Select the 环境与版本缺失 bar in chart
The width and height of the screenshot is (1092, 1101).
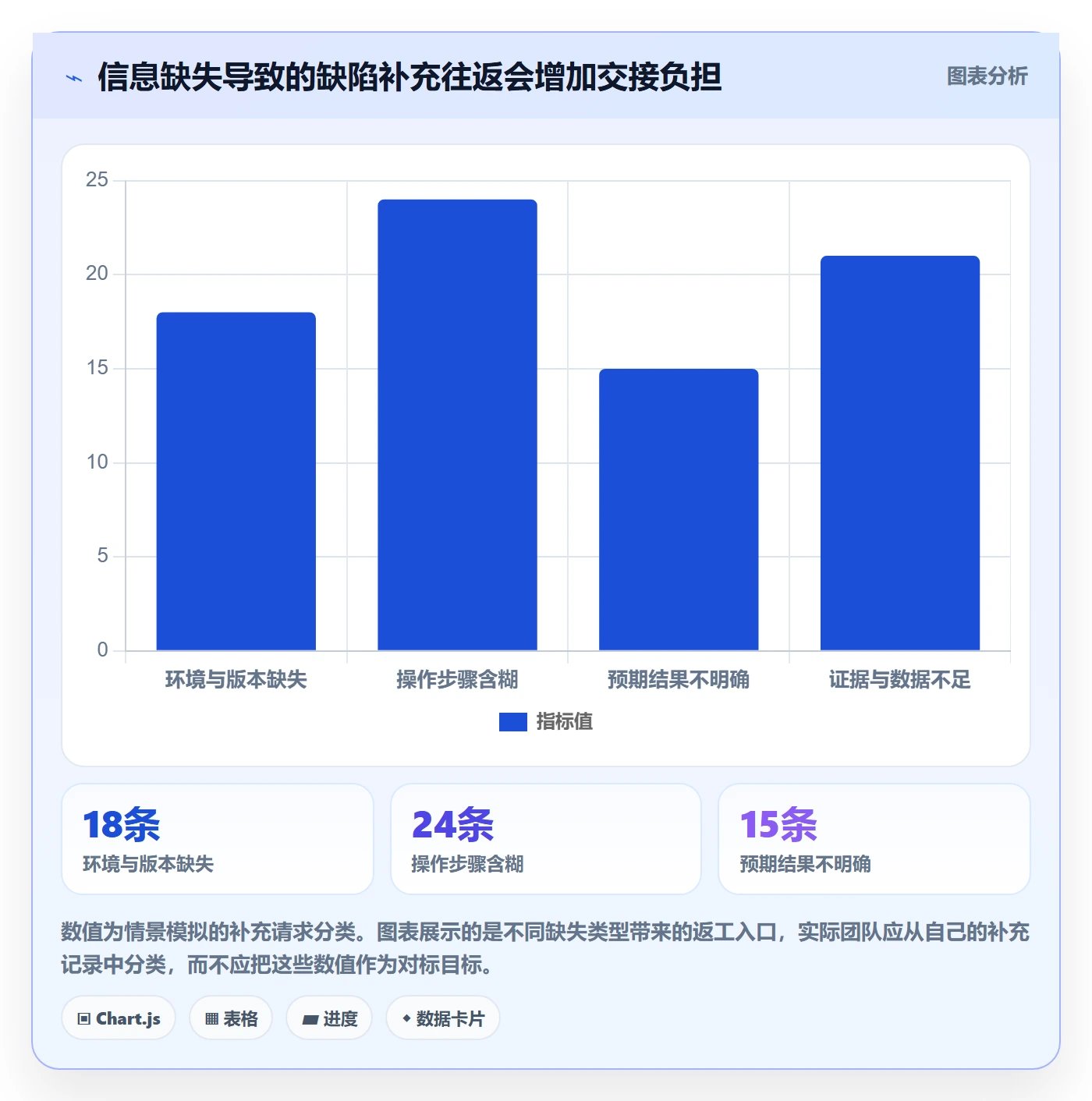[x=236, y=481]
